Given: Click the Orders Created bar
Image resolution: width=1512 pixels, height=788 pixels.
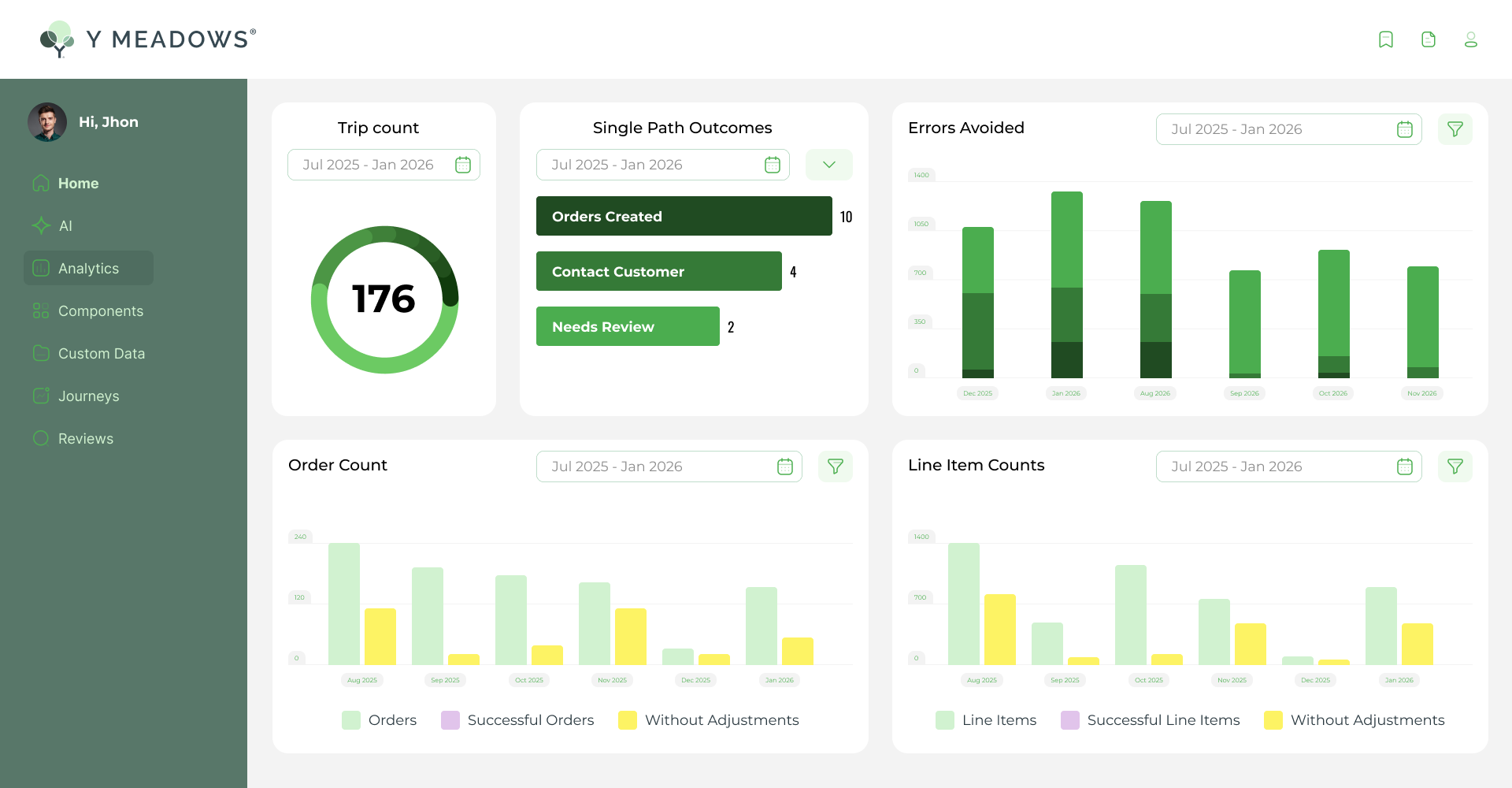Looking at the screenshot, I should coord(684,216).
